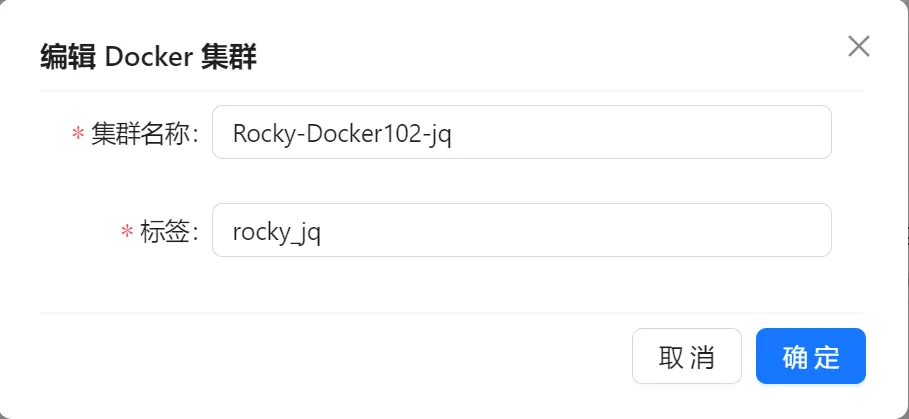Click the red asterisk beside 集群名称

click(x=78, y=135)
